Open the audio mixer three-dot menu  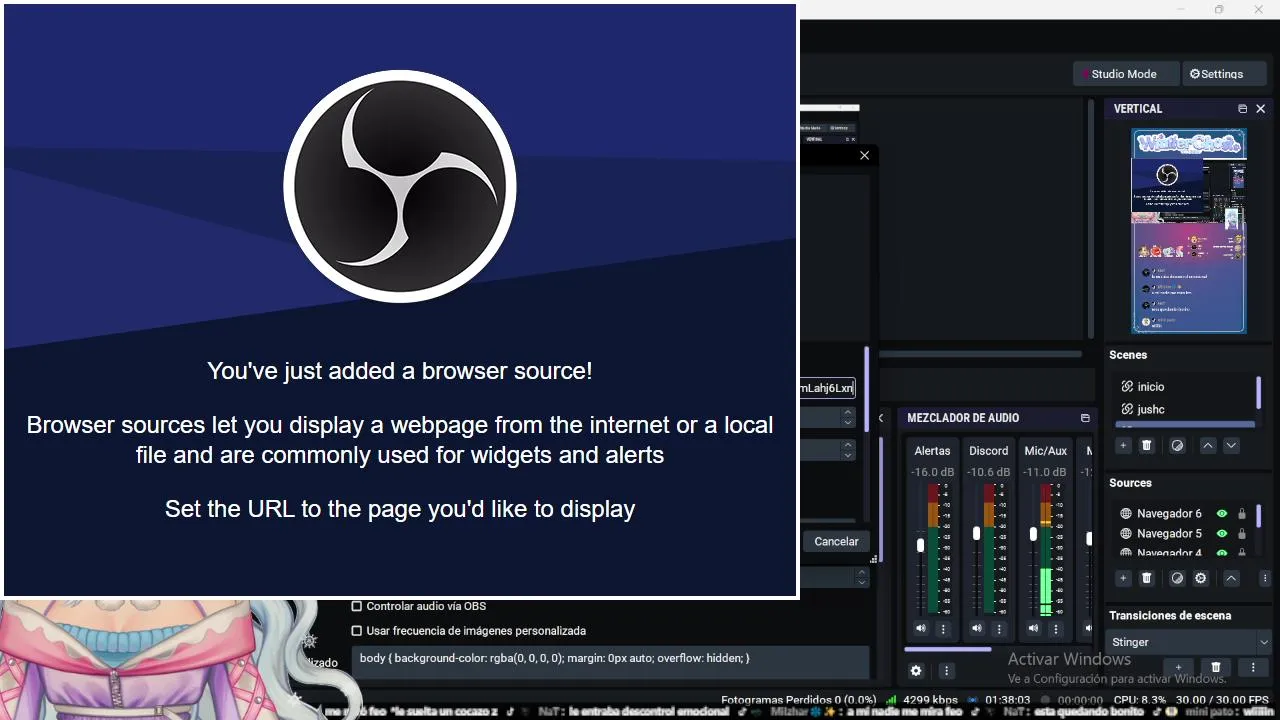946,671
